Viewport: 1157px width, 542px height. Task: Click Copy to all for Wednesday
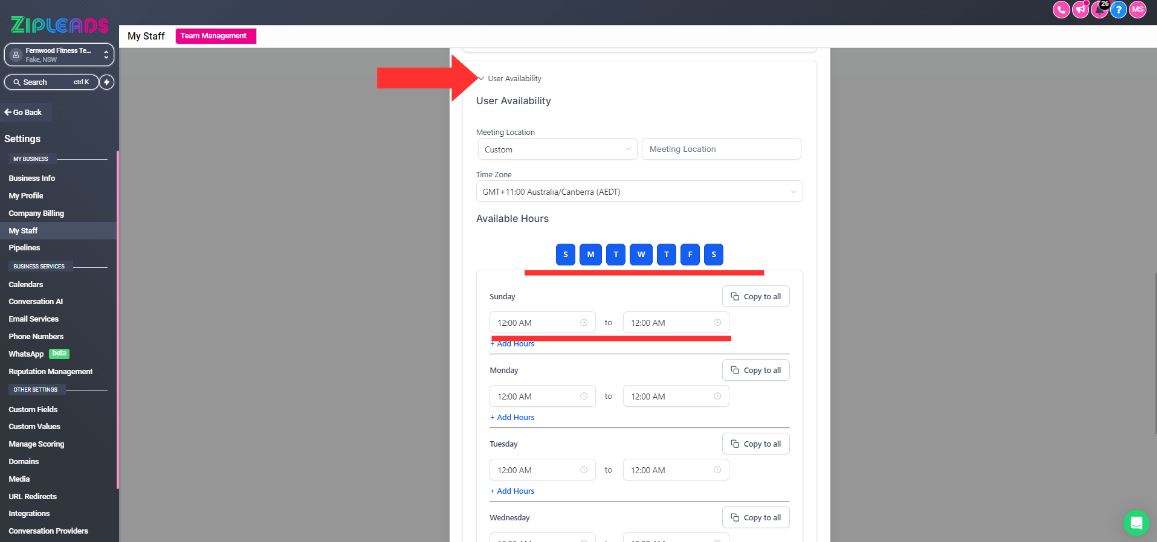tap(756, 518)
